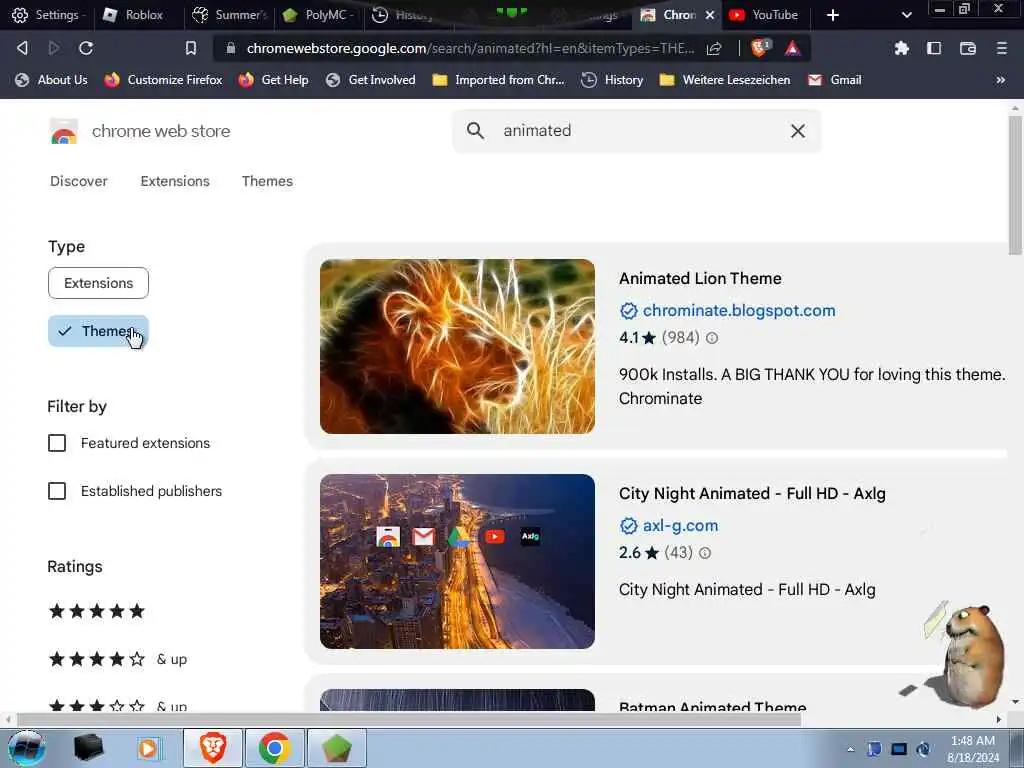The image size is (1024, 768).
Task: Open Google Chrome from the taskbar
Action: tap(274, 748)
